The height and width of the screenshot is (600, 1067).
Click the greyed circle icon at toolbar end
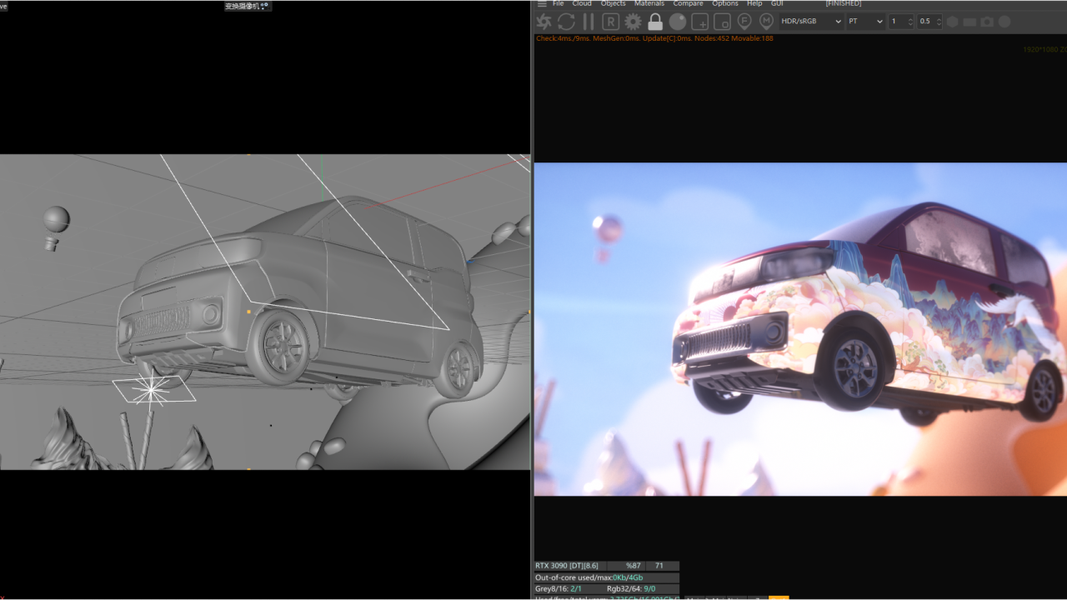pos(1004,22)
